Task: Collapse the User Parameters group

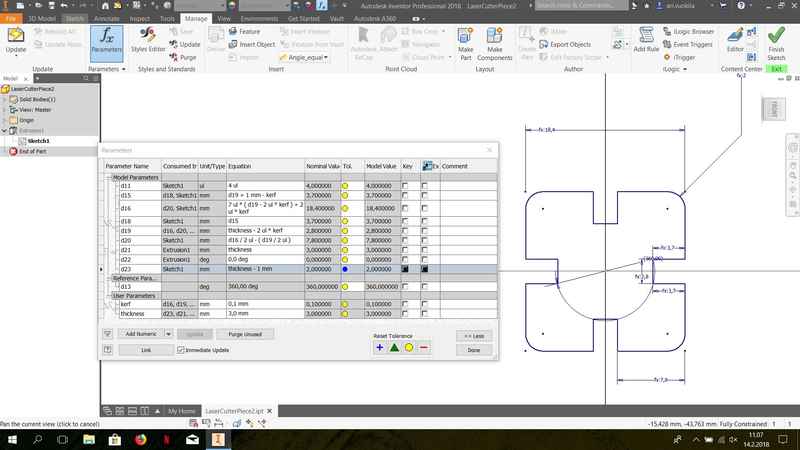Action: click(109, 296)
